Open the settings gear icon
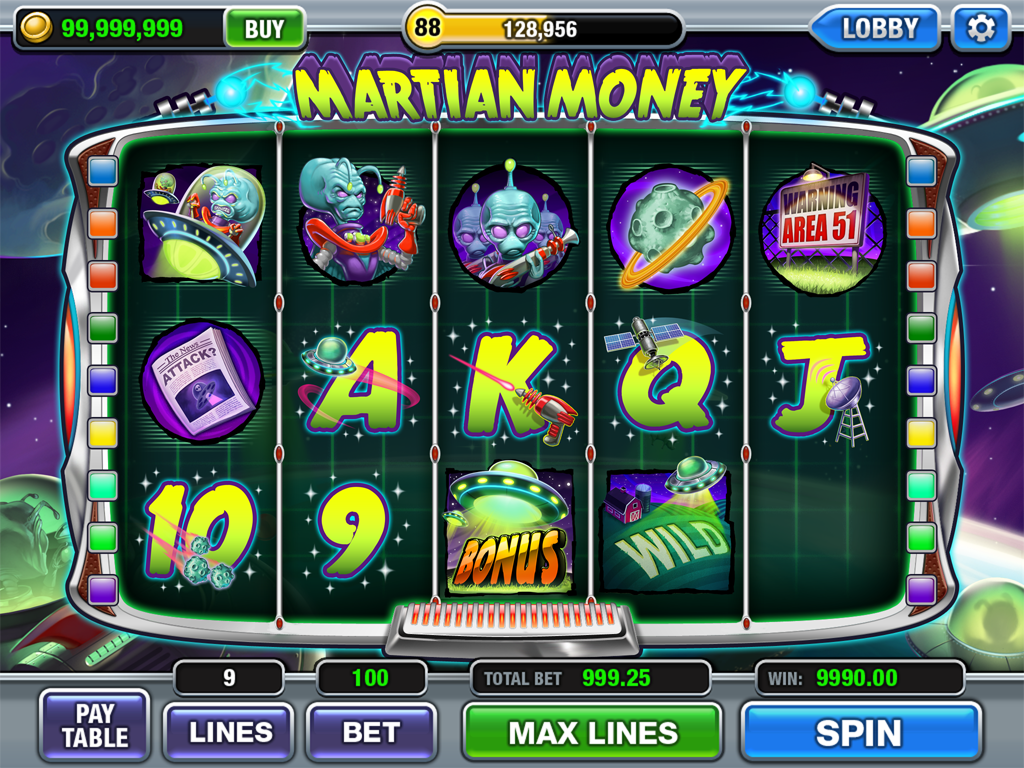 (980, 29)
